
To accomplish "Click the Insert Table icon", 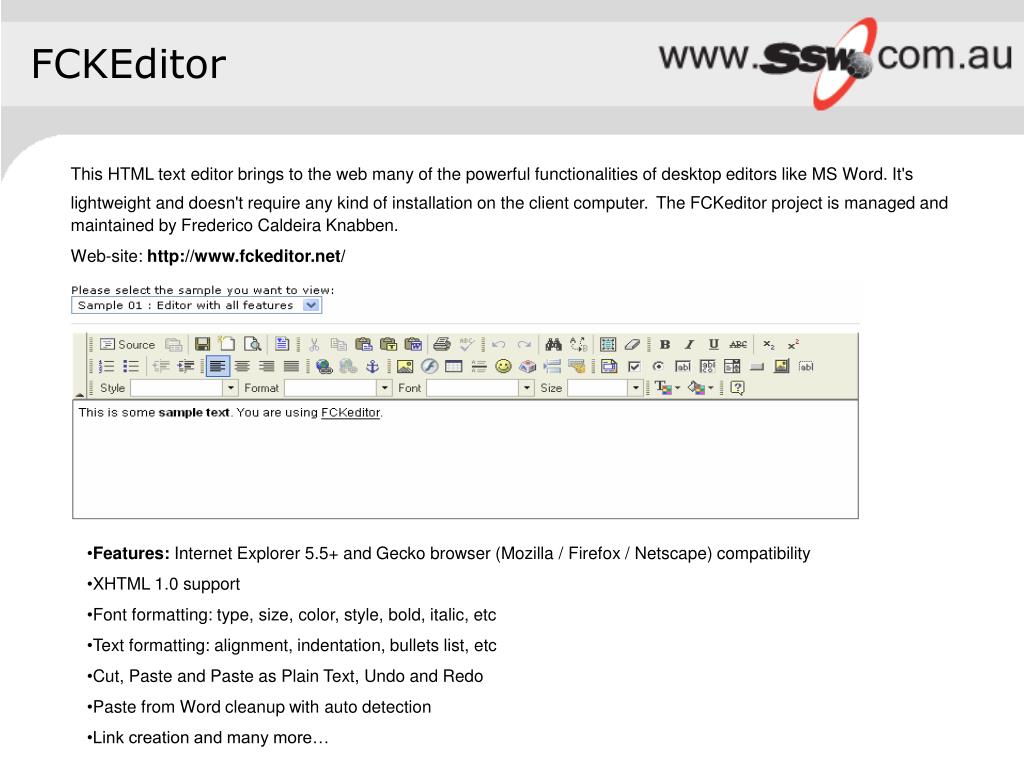I will pyautogui.click(x=453, y=366).
